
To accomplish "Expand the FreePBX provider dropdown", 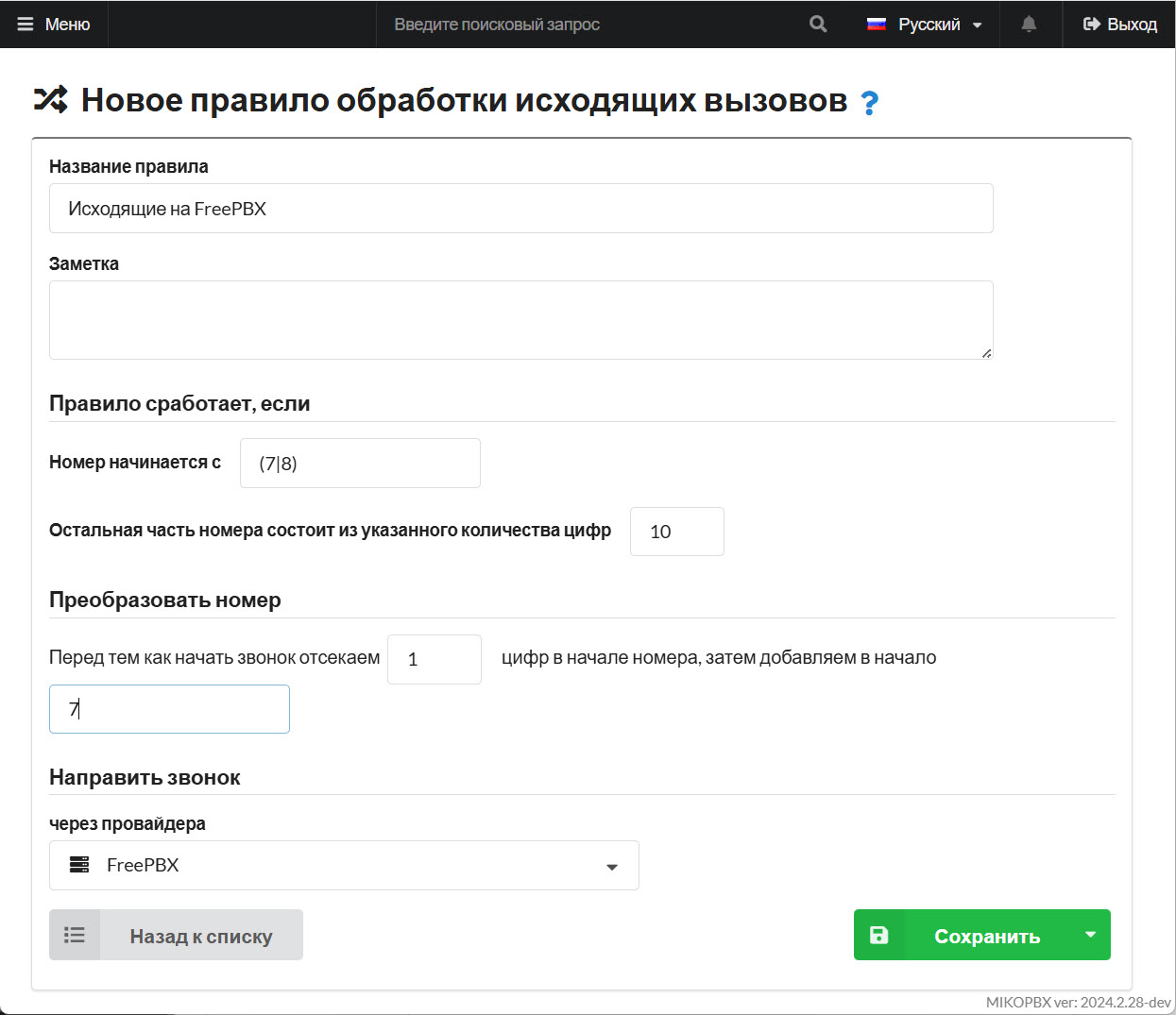I will [611, 866].
